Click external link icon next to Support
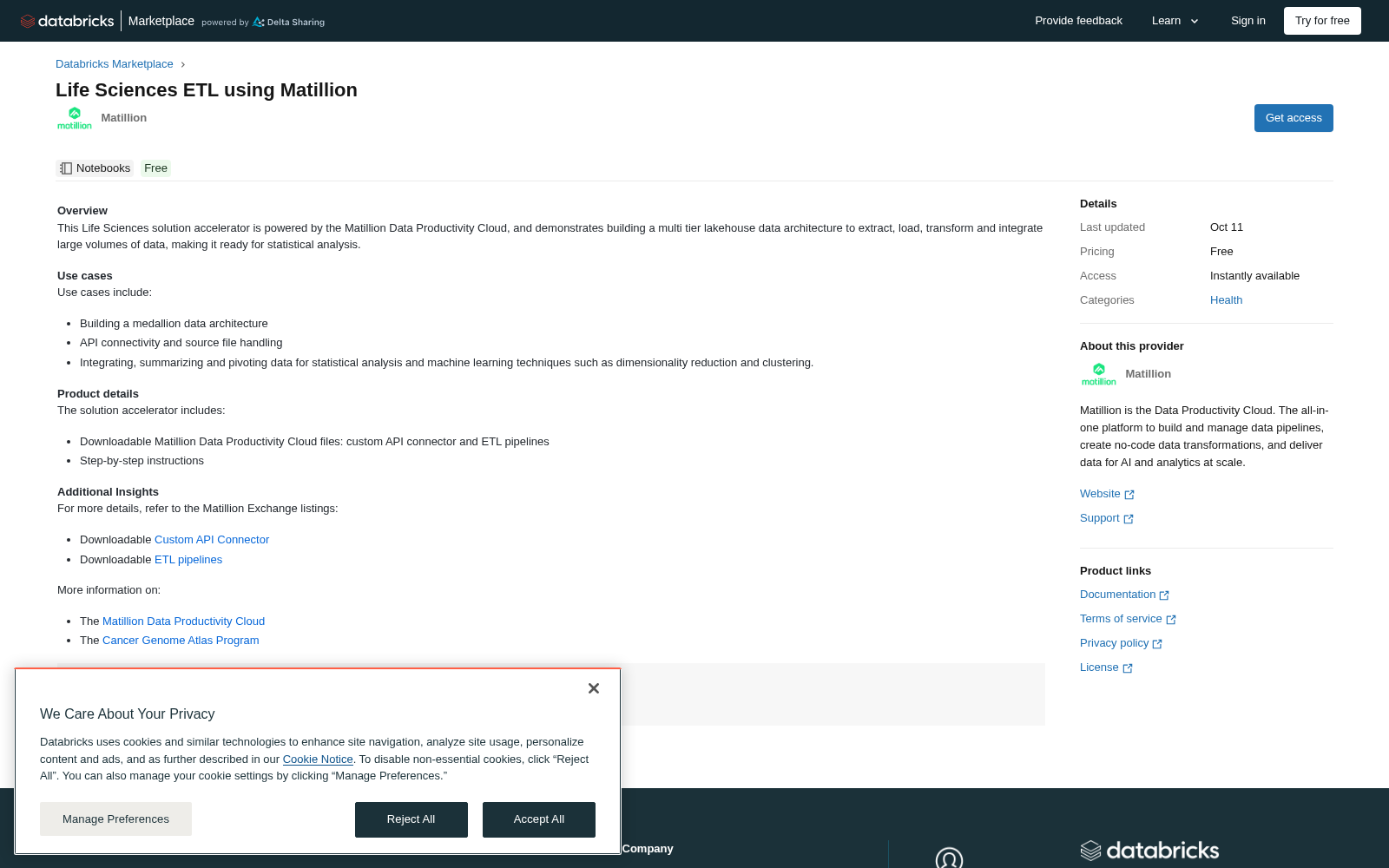The width and height of the screenshot is (1389, 868). pos(1129,519)
